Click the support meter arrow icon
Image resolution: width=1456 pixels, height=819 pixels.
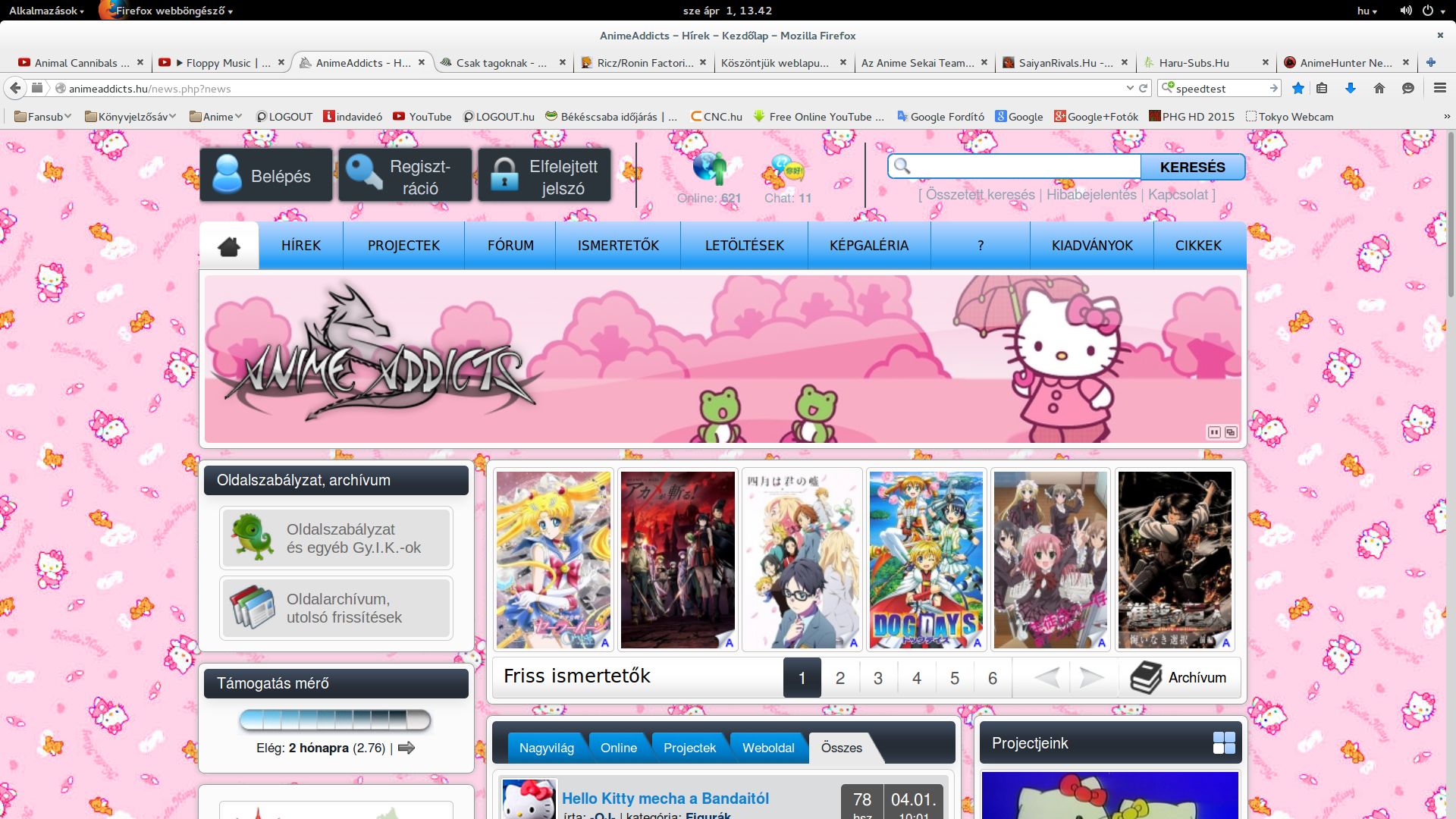coord(406,748)
